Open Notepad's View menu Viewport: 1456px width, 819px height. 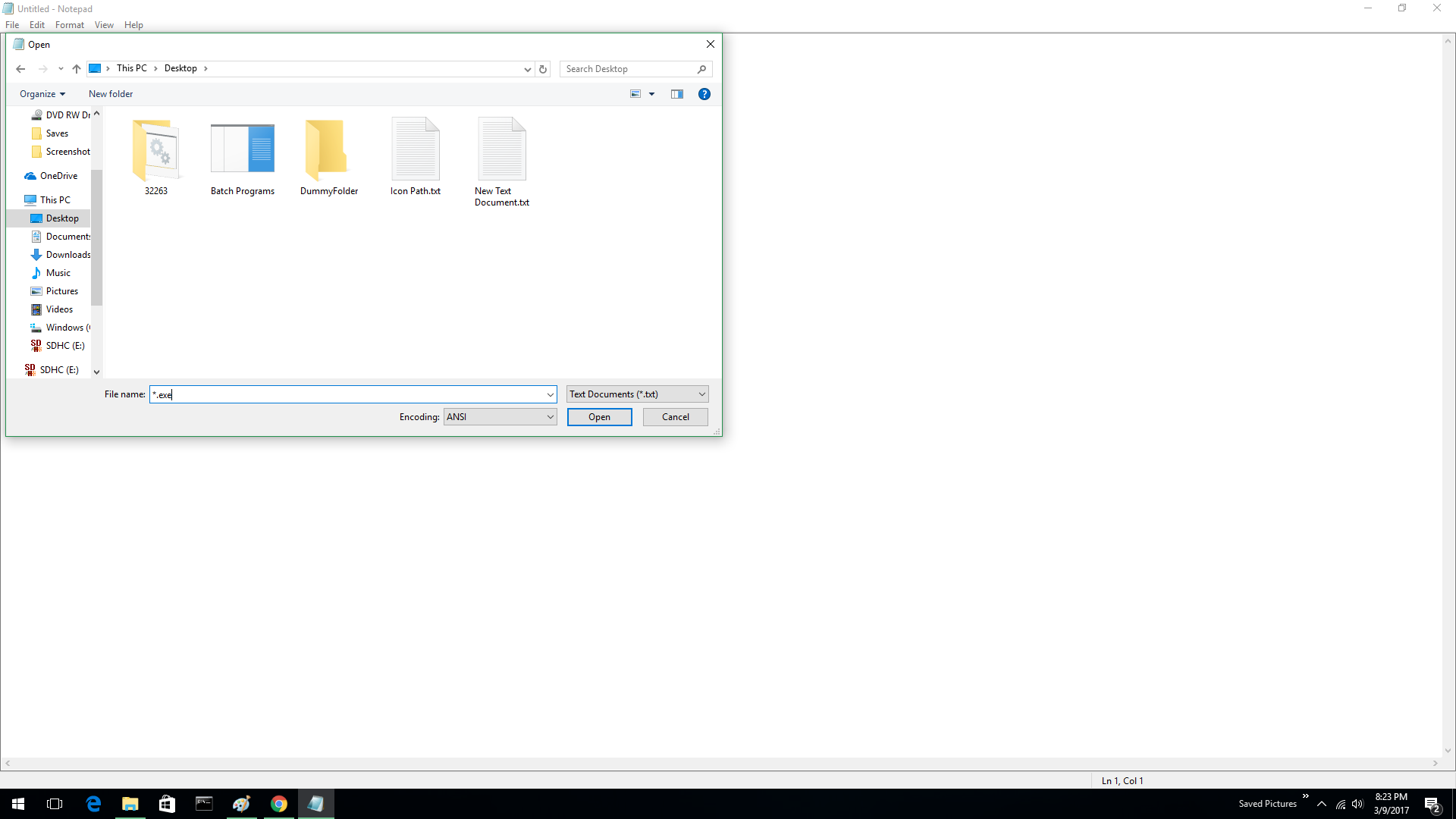point(104,24)
